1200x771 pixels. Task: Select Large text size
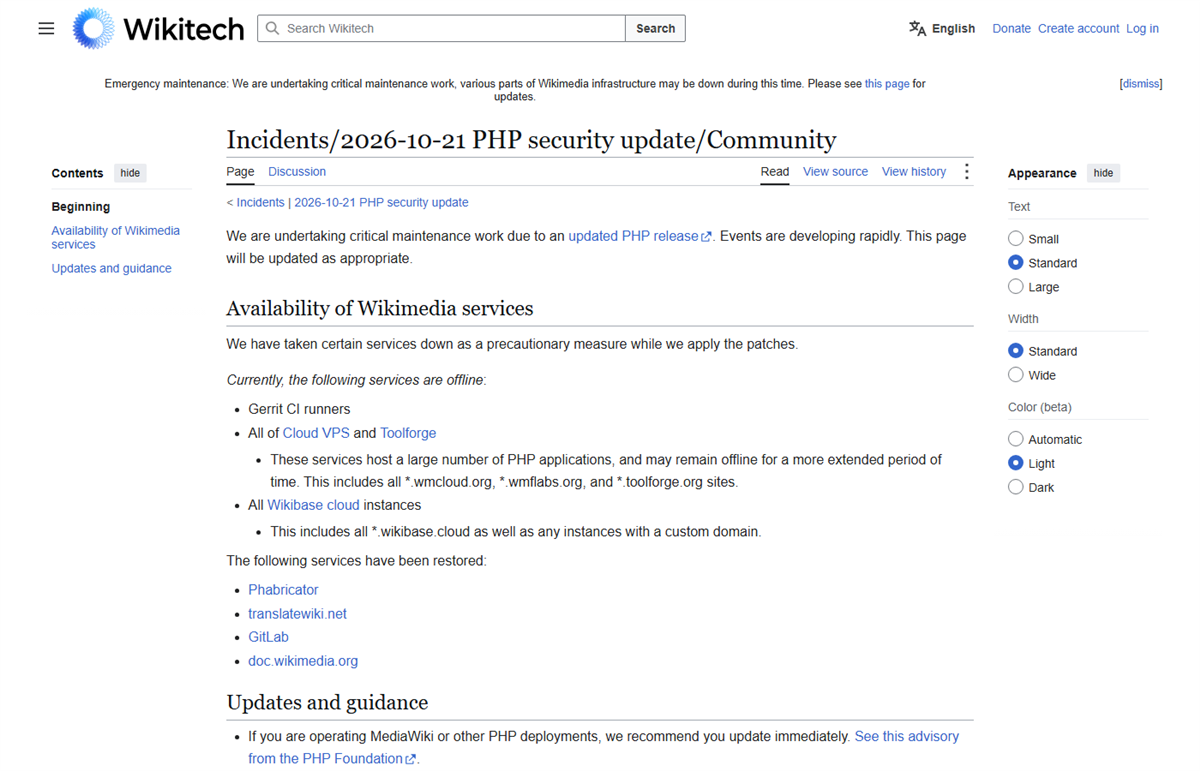tap(1016, 287)
